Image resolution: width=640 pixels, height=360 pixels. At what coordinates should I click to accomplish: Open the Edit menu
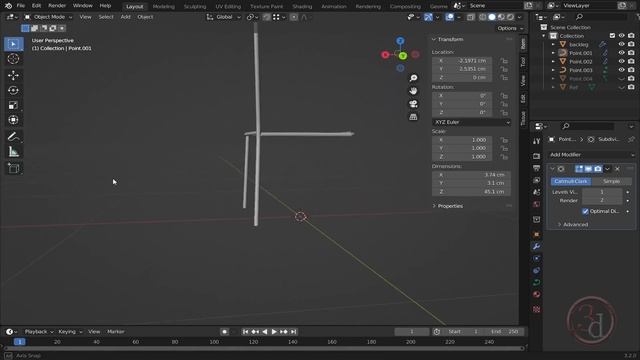[36, 6]
